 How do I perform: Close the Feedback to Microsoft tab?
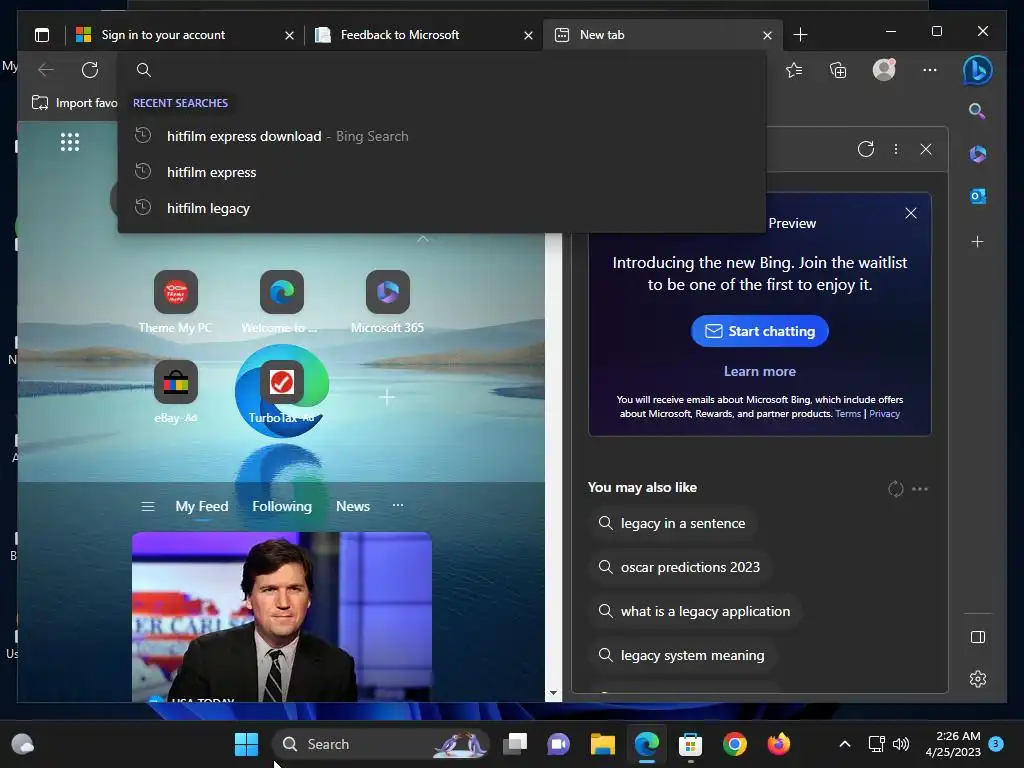coord(528,35)
